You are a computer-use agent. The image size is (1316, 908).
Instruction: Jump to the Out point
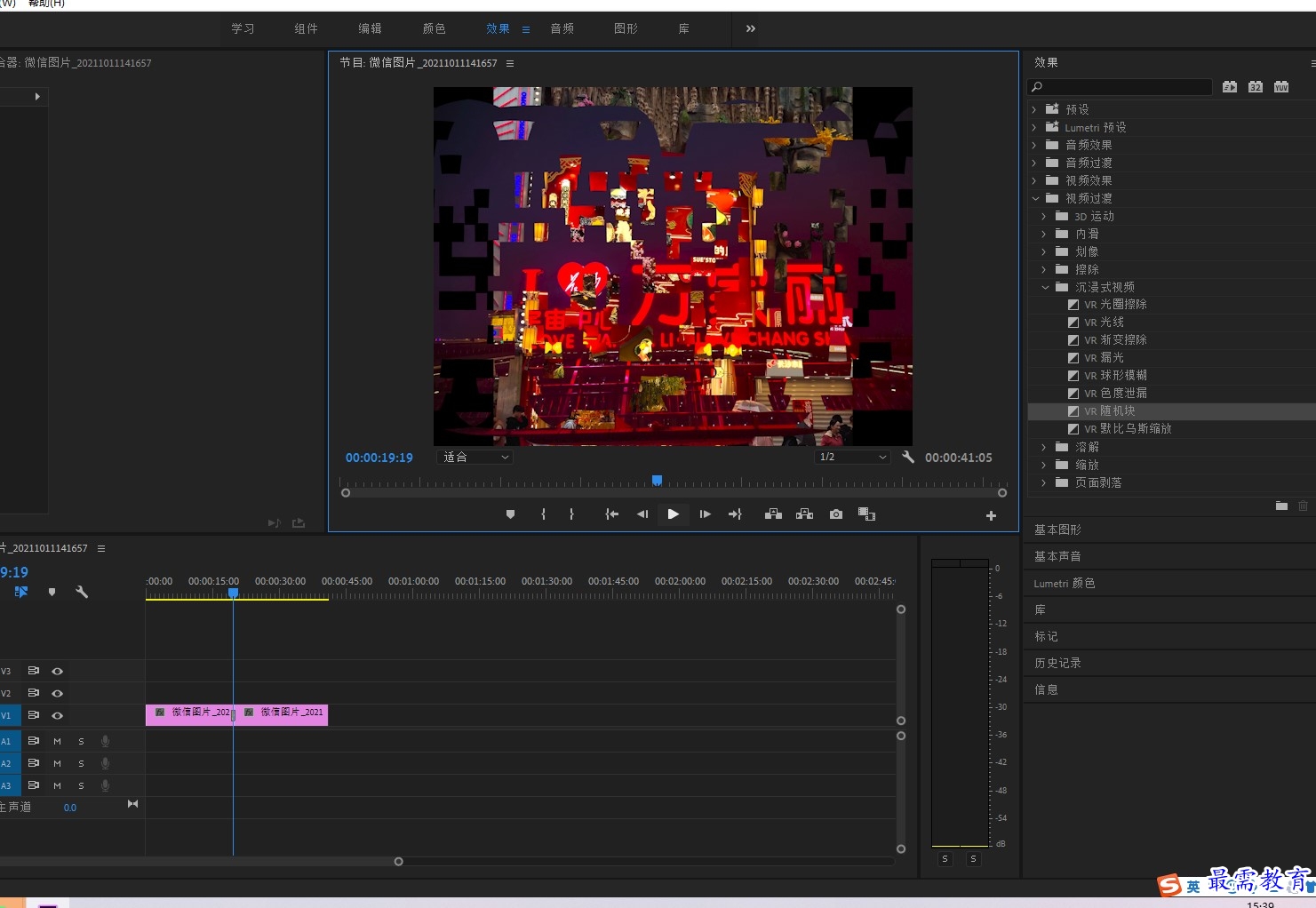tap(735, 514)
